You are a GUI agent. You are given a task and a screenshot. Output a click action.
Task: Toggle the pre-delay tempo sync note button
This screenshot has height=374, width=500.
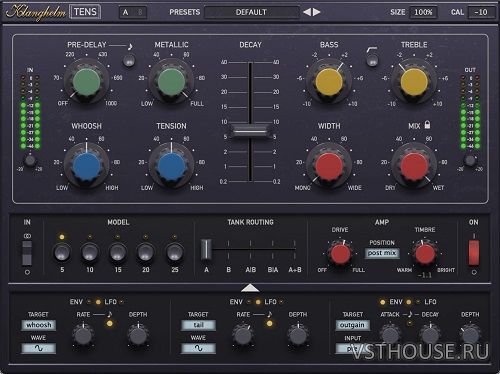129,61
